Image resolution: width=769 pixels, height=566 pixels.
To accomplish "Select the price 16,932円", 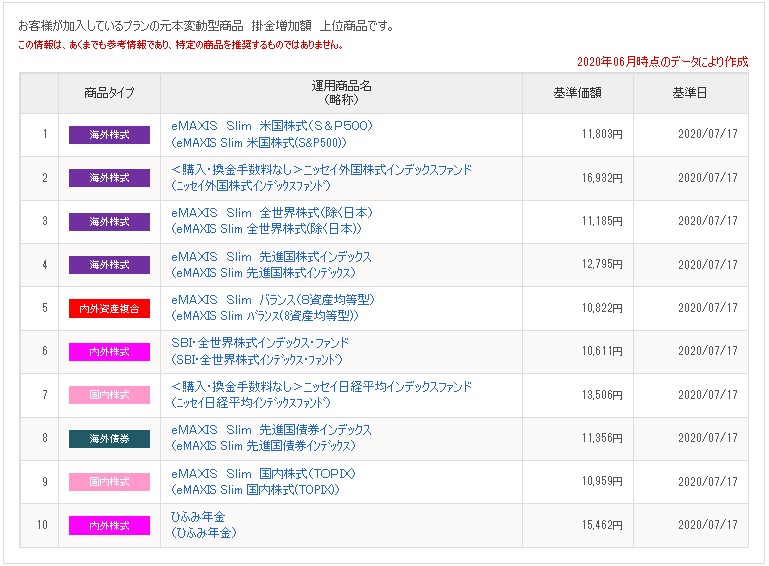I will [602, 178].
